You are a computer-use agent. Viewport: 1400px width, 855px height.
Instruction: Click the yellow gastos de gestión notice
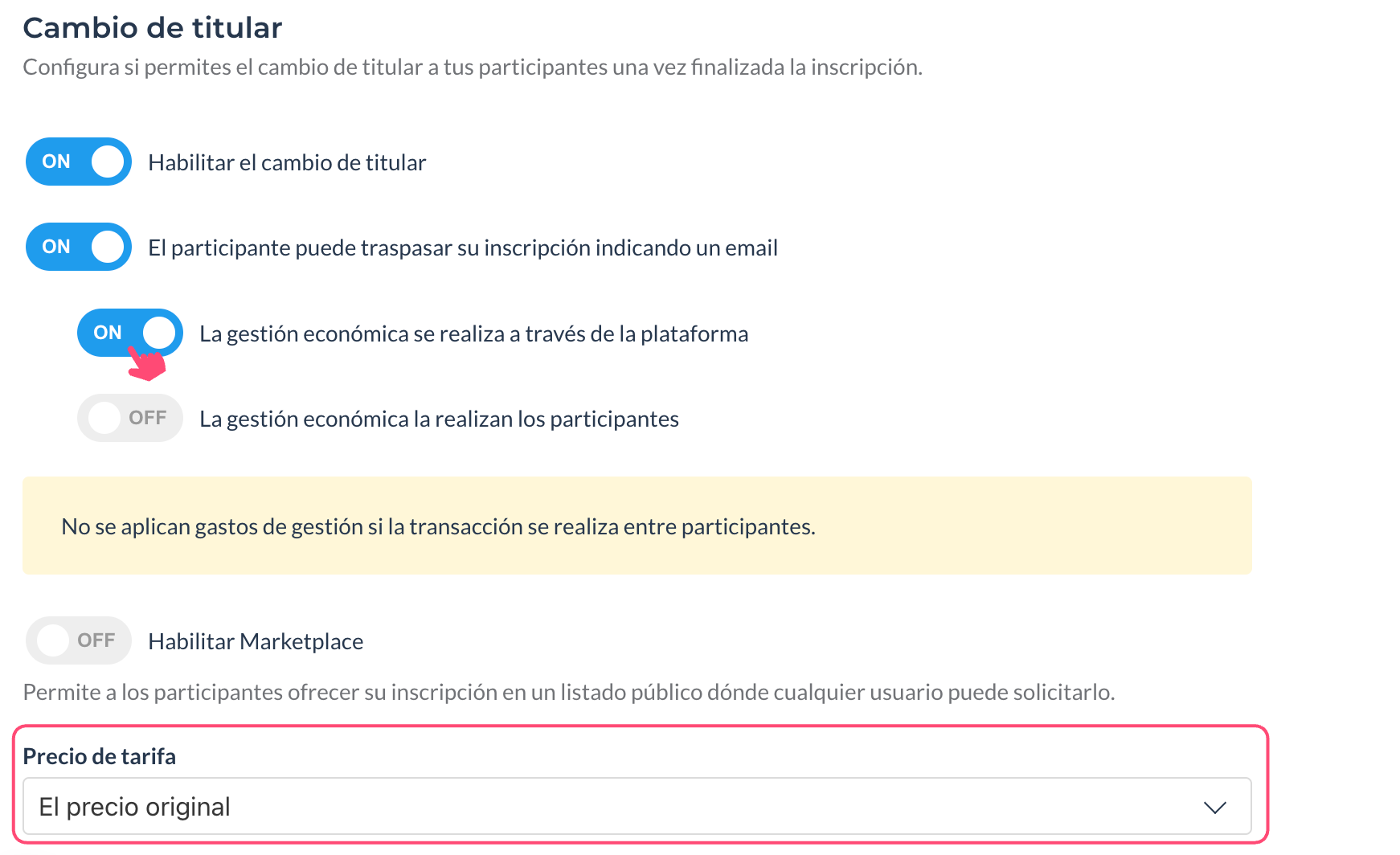click(x=637, y=526)
